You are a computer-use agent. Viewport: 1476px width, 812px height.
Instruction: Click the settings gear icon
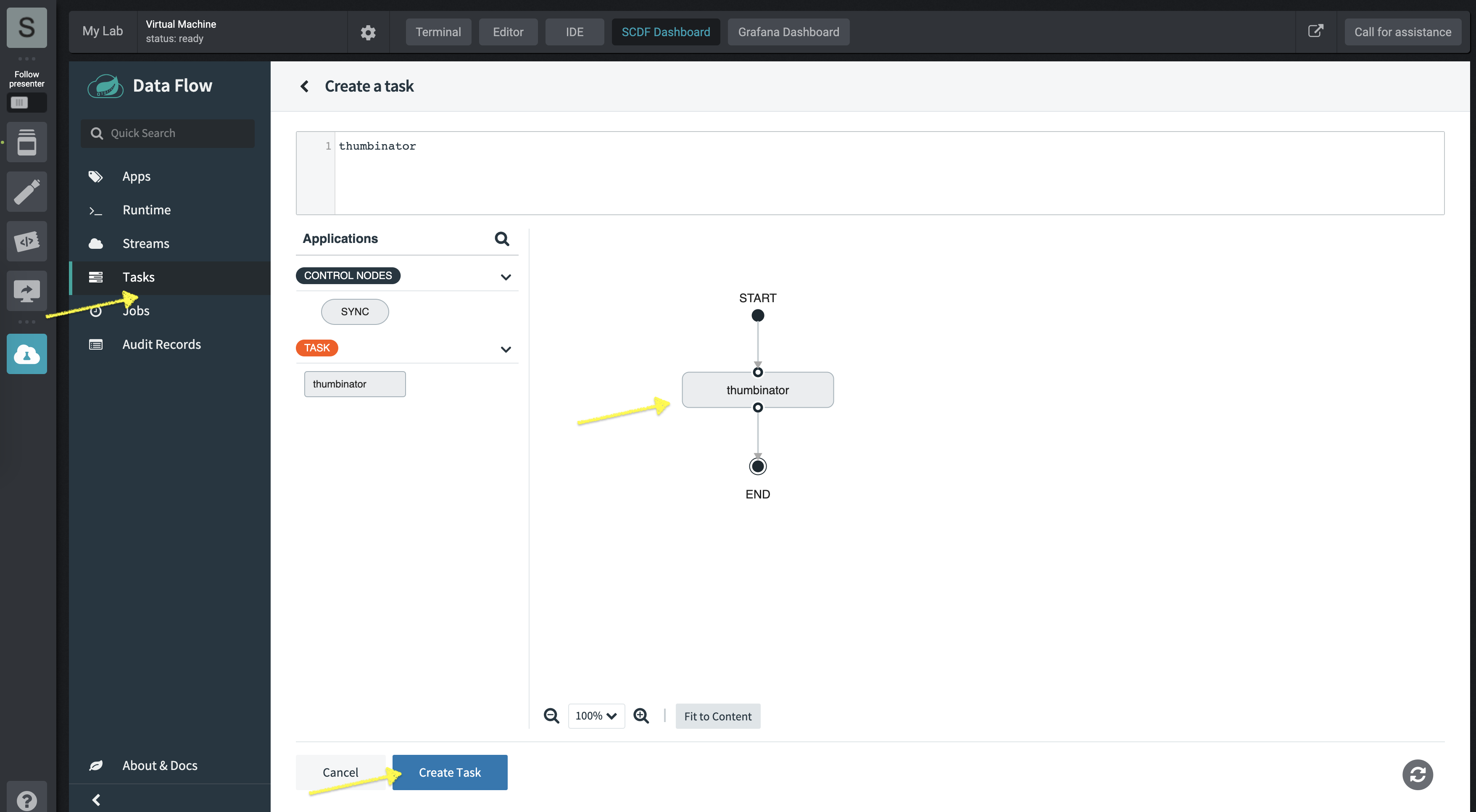point(368,32)
